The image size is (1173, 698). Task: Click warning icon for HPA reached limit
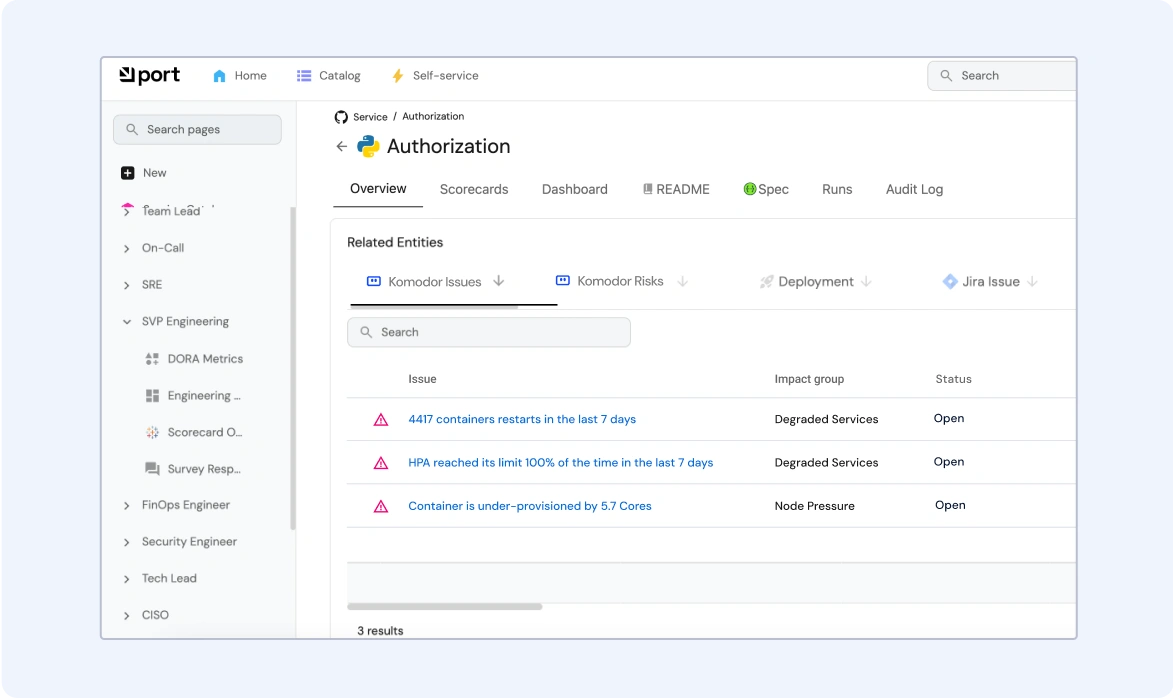click(381, 463)
